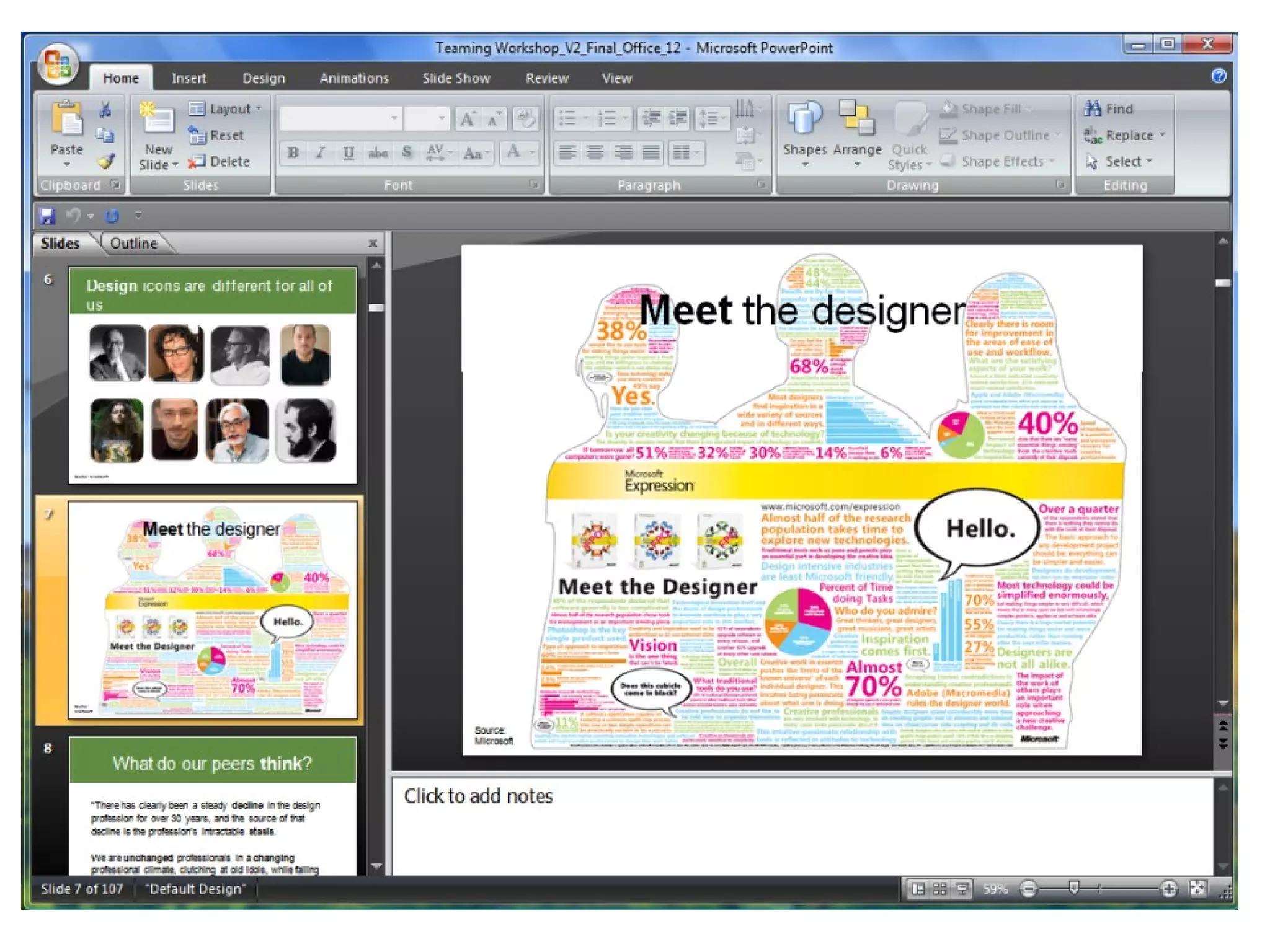1270x952 pixels.
Task: Toggle Bold text formatting
Action: 293,152
